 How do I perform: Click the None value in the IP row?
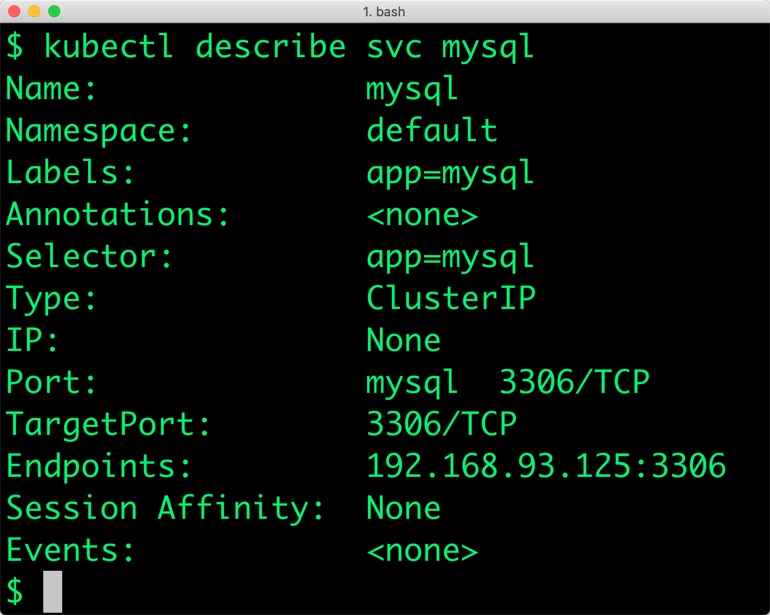pos(403,341)
